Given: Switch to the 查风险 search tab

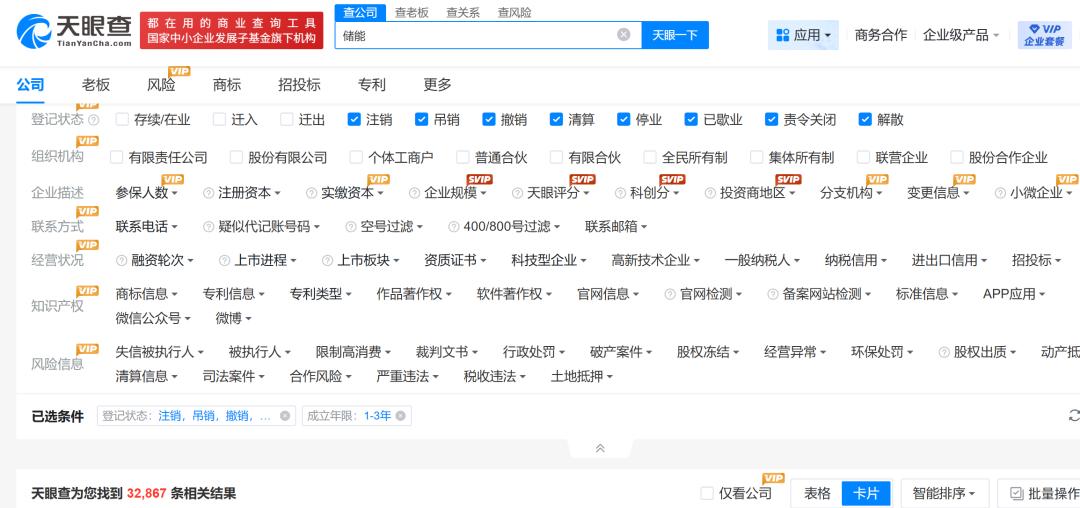Looking at the screenshot, I should 515,12.
